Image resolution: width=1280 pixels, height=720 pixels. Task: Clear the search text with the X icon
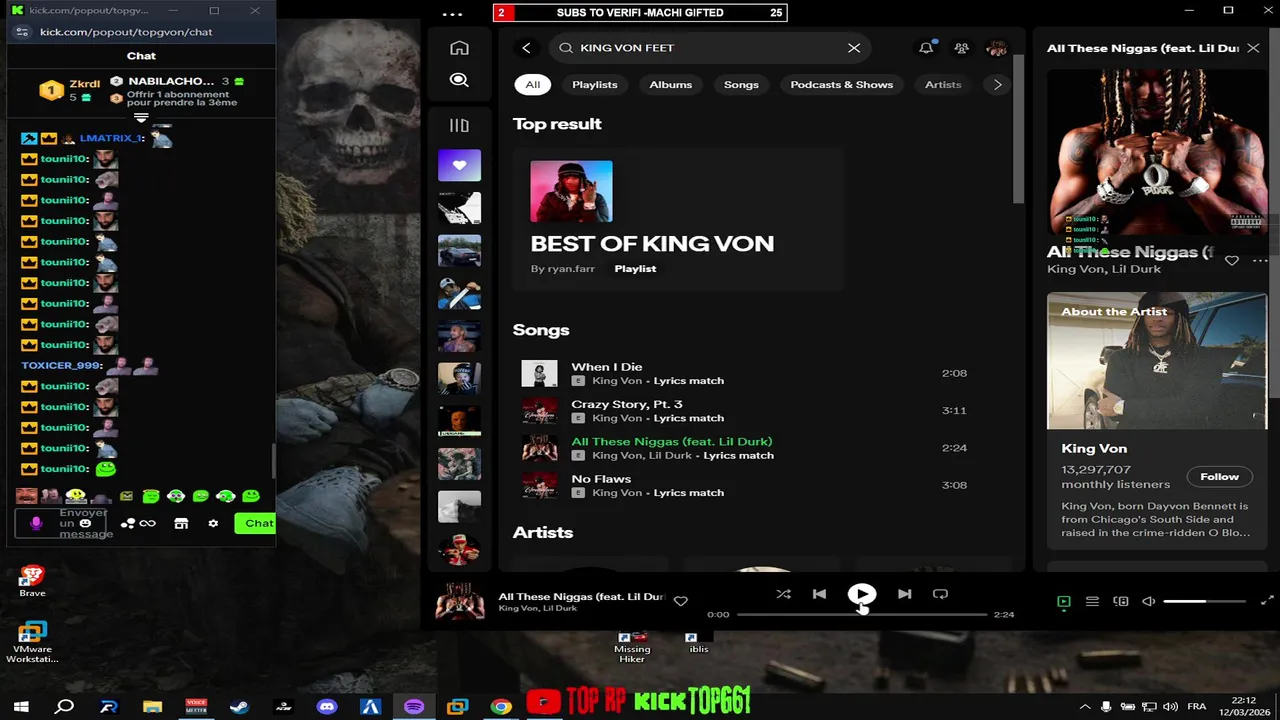(854, 48)
